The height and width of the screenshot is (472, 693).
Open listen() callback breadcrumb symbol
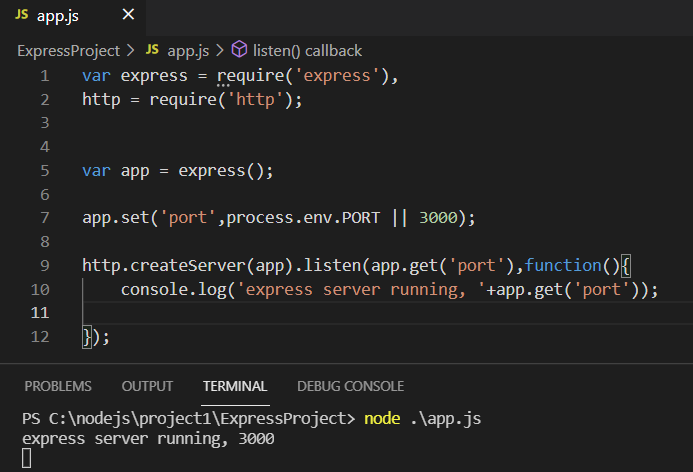(x=307, y=51)
